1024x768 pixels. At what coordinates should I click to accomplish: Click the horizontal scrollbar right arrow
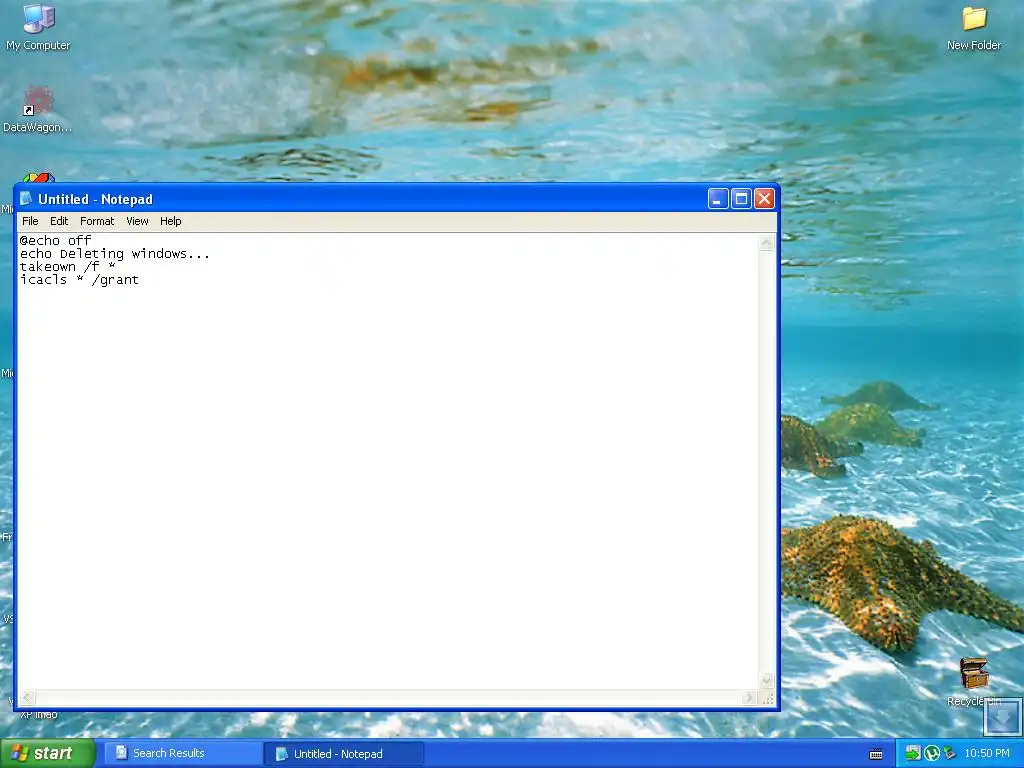pyautogui.click(x=750, y=697)
